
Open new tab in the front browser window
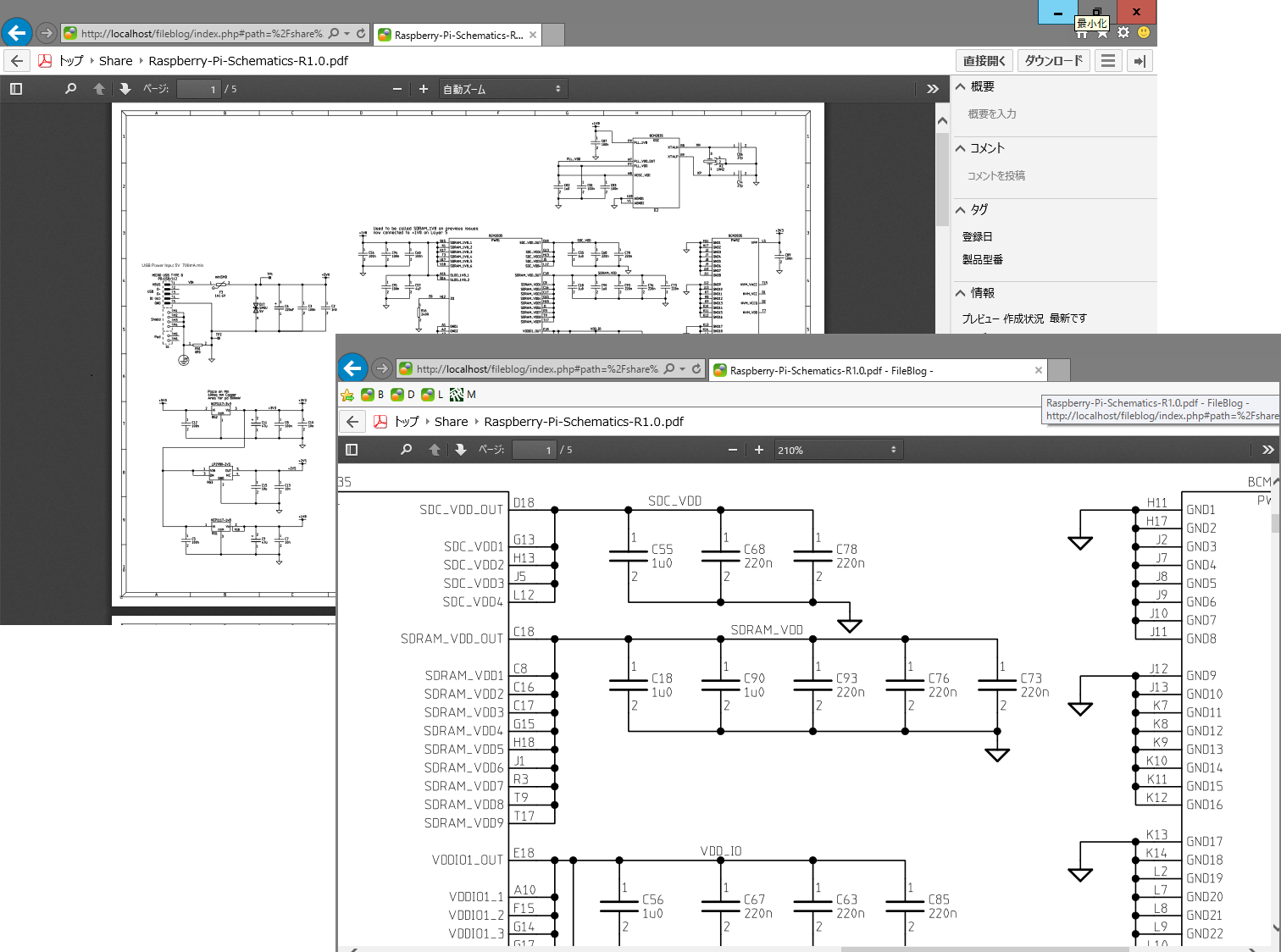(1060, 370)
